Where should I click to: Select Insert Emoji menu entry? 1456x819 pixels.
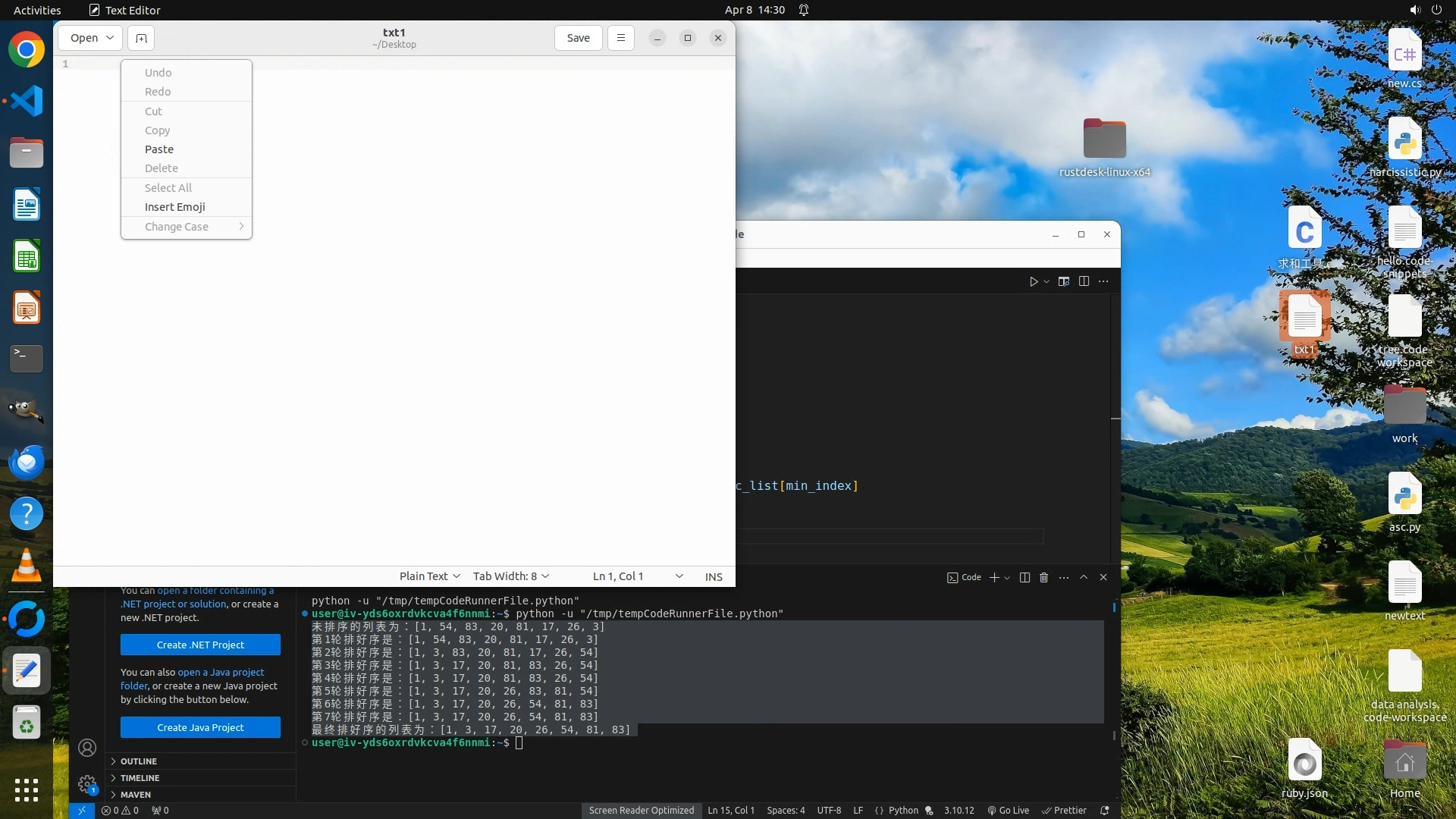[174, 207]
